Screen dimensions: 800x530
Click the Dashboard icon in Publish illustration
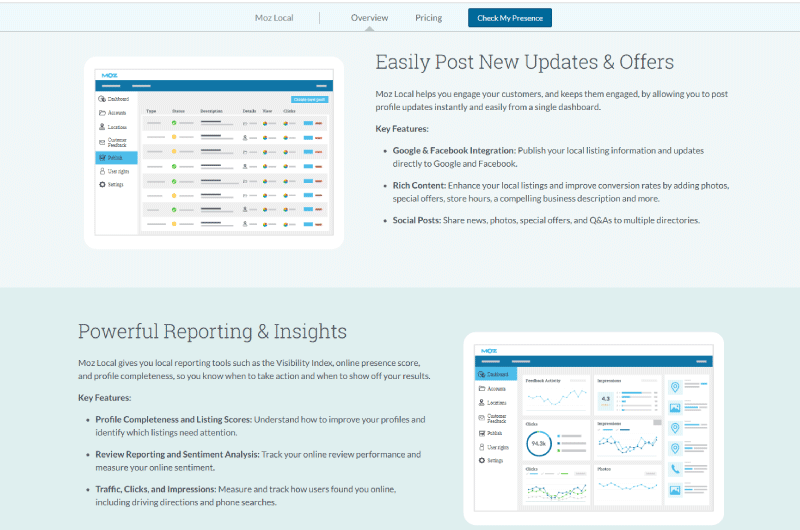point(102,99)
